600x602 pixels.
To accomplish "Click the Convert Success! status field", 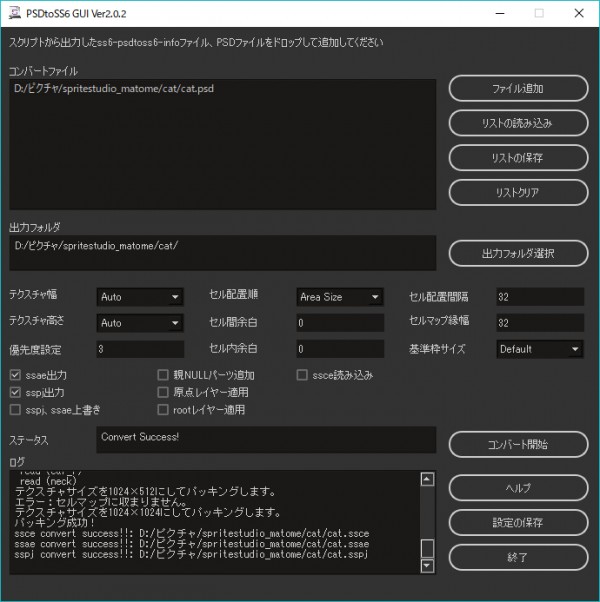I will click(x=266, y=440).
